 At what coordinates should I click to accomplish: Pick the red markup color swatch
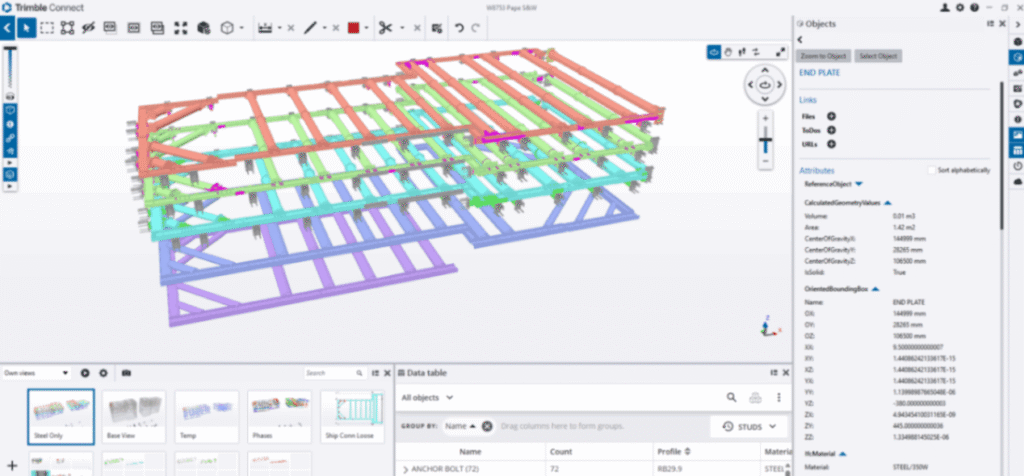(354, 28)
